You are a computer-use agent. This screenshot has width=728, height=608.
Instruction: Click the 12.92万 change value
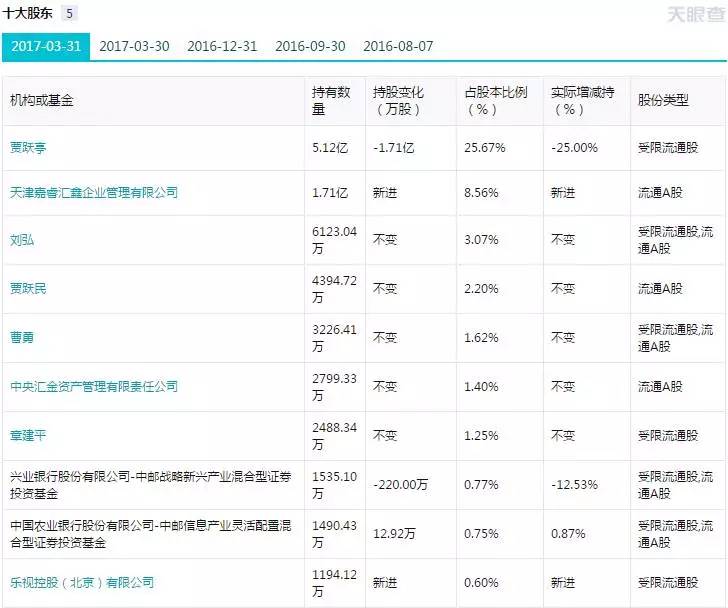coord(394,534)
